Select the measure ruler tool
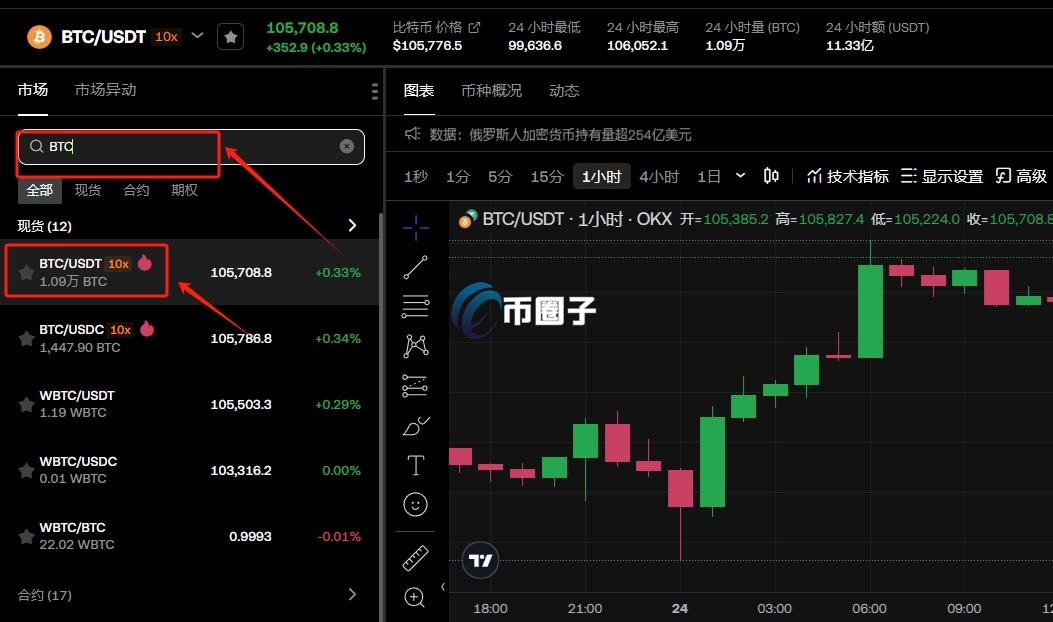 coord(415,558)
